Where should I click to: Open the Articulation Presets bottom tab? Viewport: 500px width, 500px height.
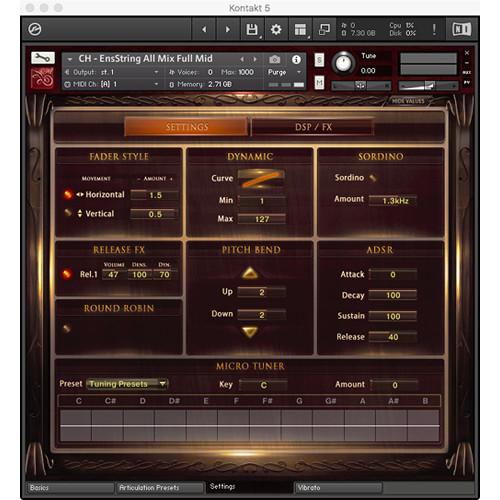[160, 488]
